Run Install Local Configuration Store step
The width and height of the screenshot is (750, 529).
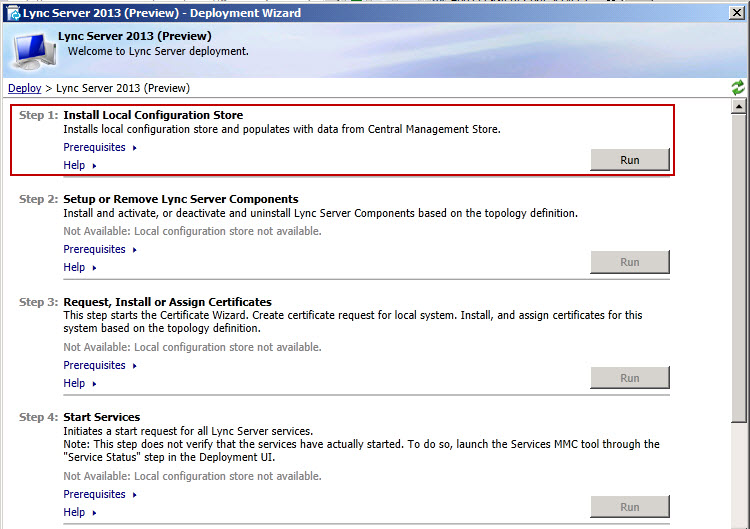[x=629, y=160]
